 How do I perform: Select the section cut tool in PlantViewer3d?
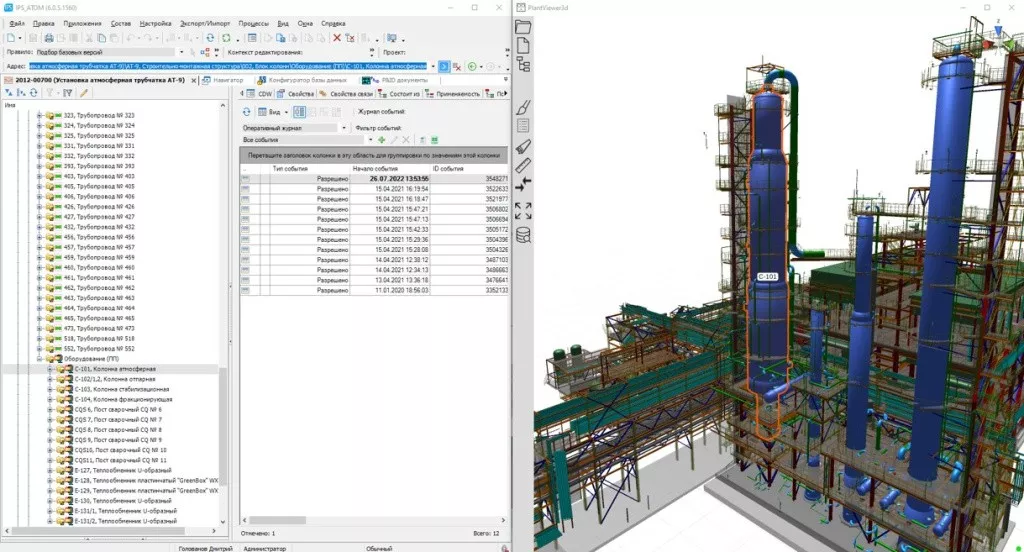(x=523, y=147)
